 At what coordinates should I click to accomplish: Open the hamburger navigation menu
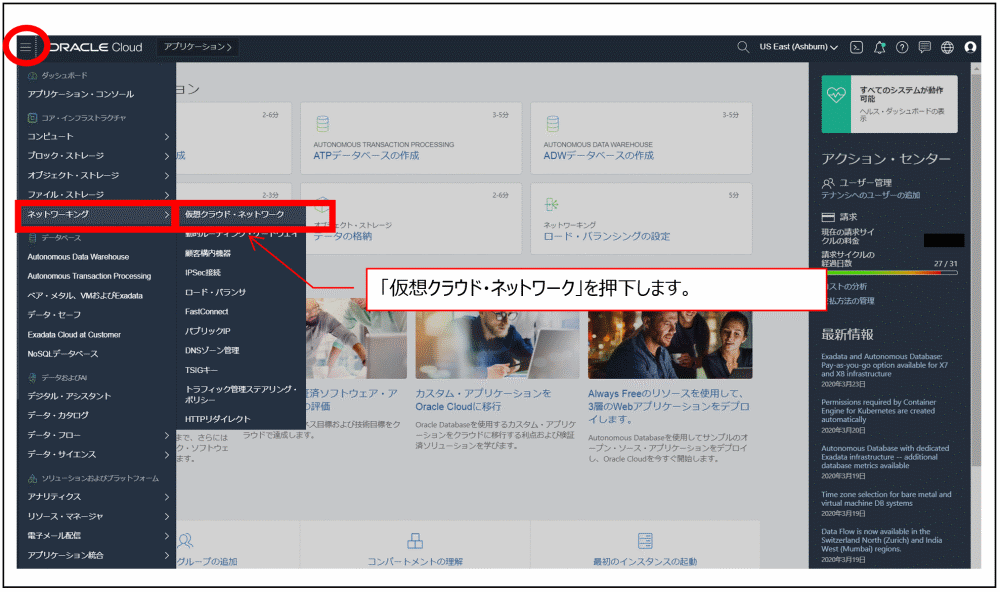tap(26, 47)
